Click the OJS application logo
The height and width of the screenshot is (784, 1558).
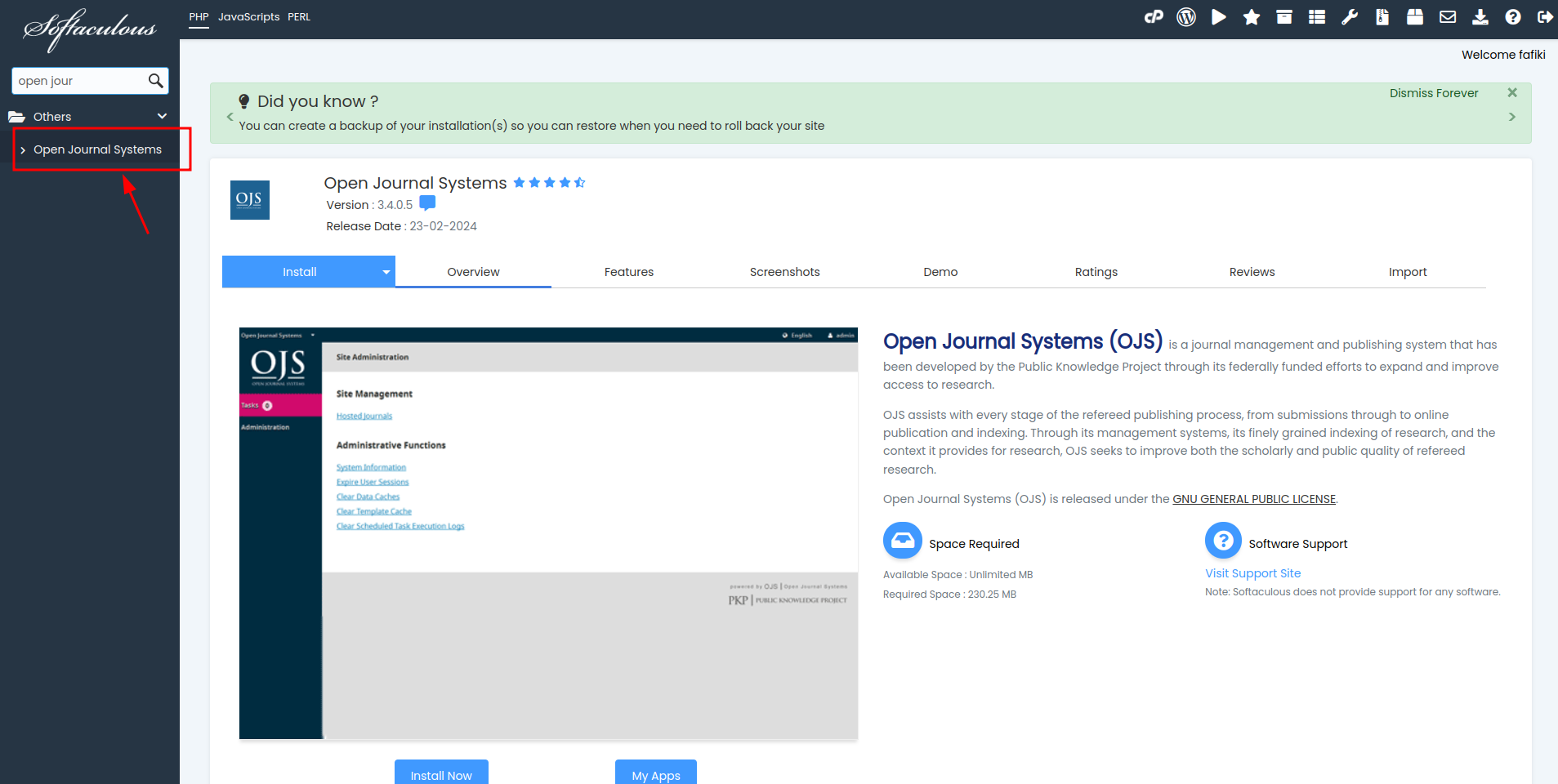point(250,200)
